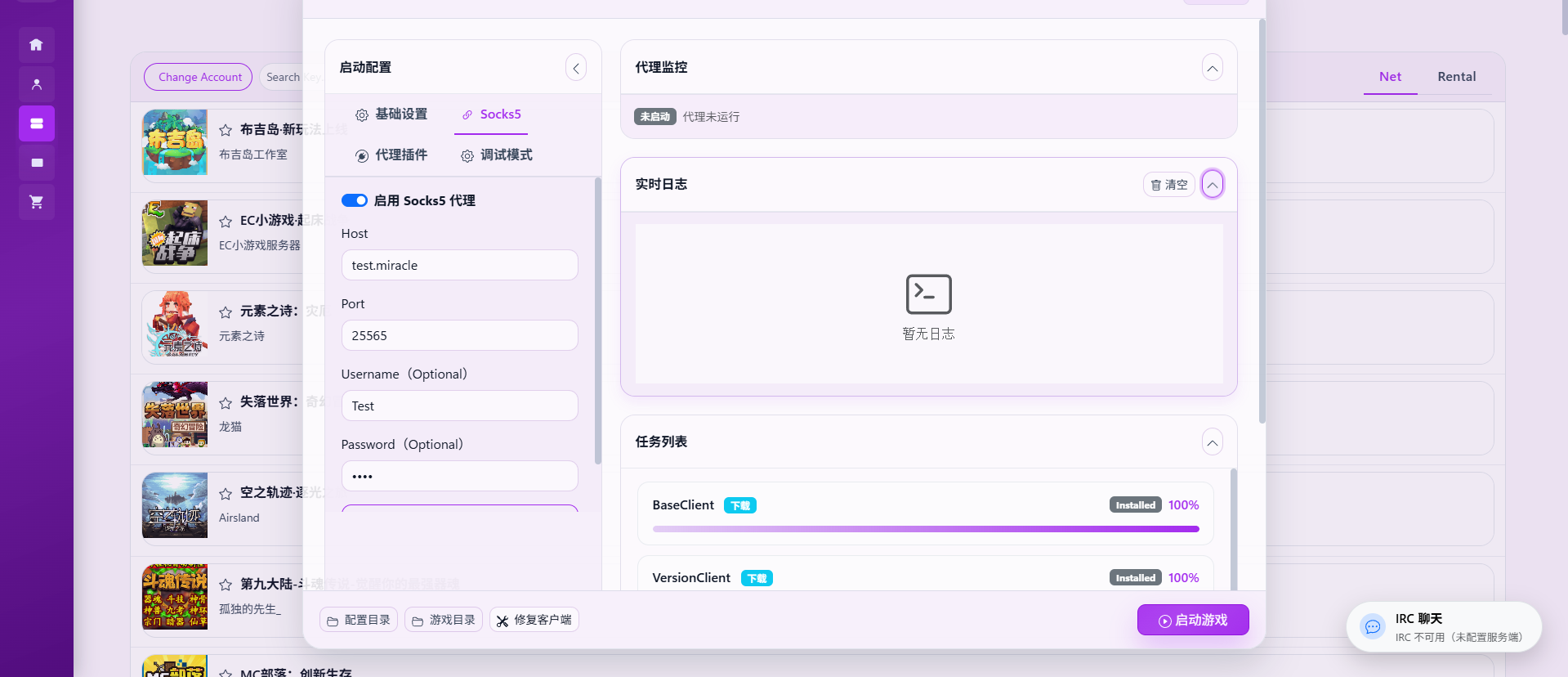Screen dimensions: 1568x677
Task: Switch to the 基础设置 tab
Action: pyautogui.click(x=391, y=114)
